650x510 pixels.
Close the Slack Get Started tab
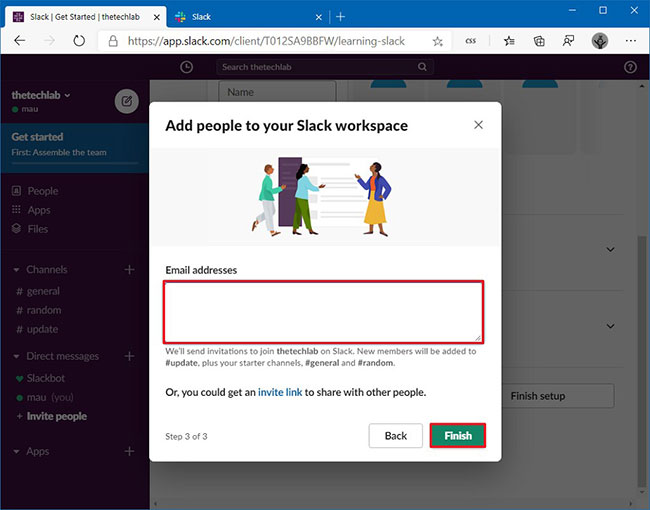coord(157,17)
